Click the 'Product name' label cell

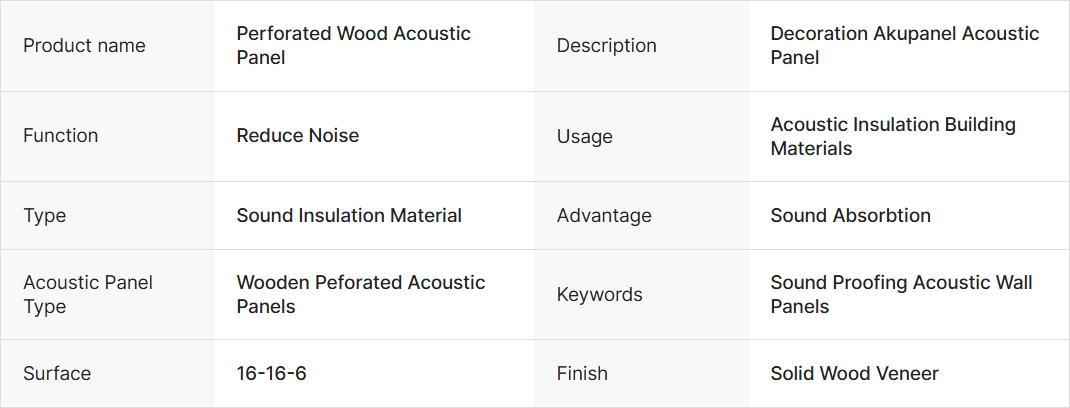[x=84, y=46]
